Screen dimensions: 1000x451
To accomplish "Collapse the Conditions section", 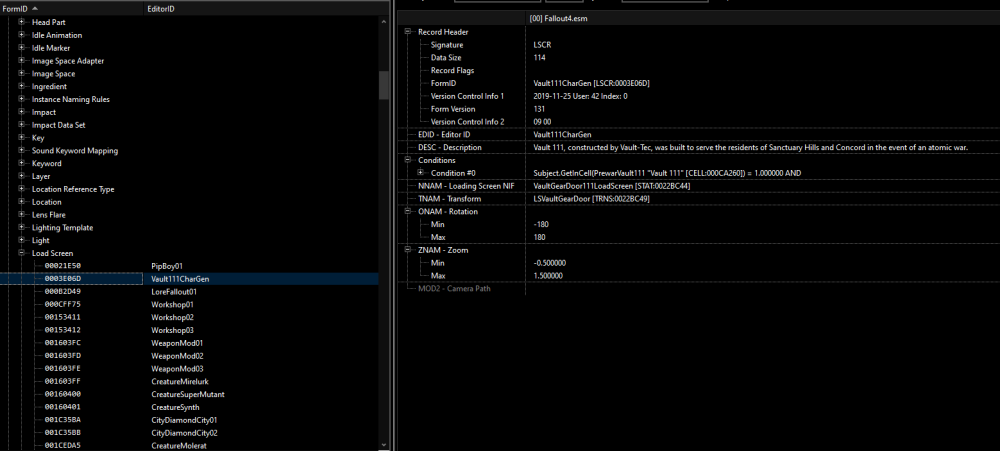I will 408,160.
